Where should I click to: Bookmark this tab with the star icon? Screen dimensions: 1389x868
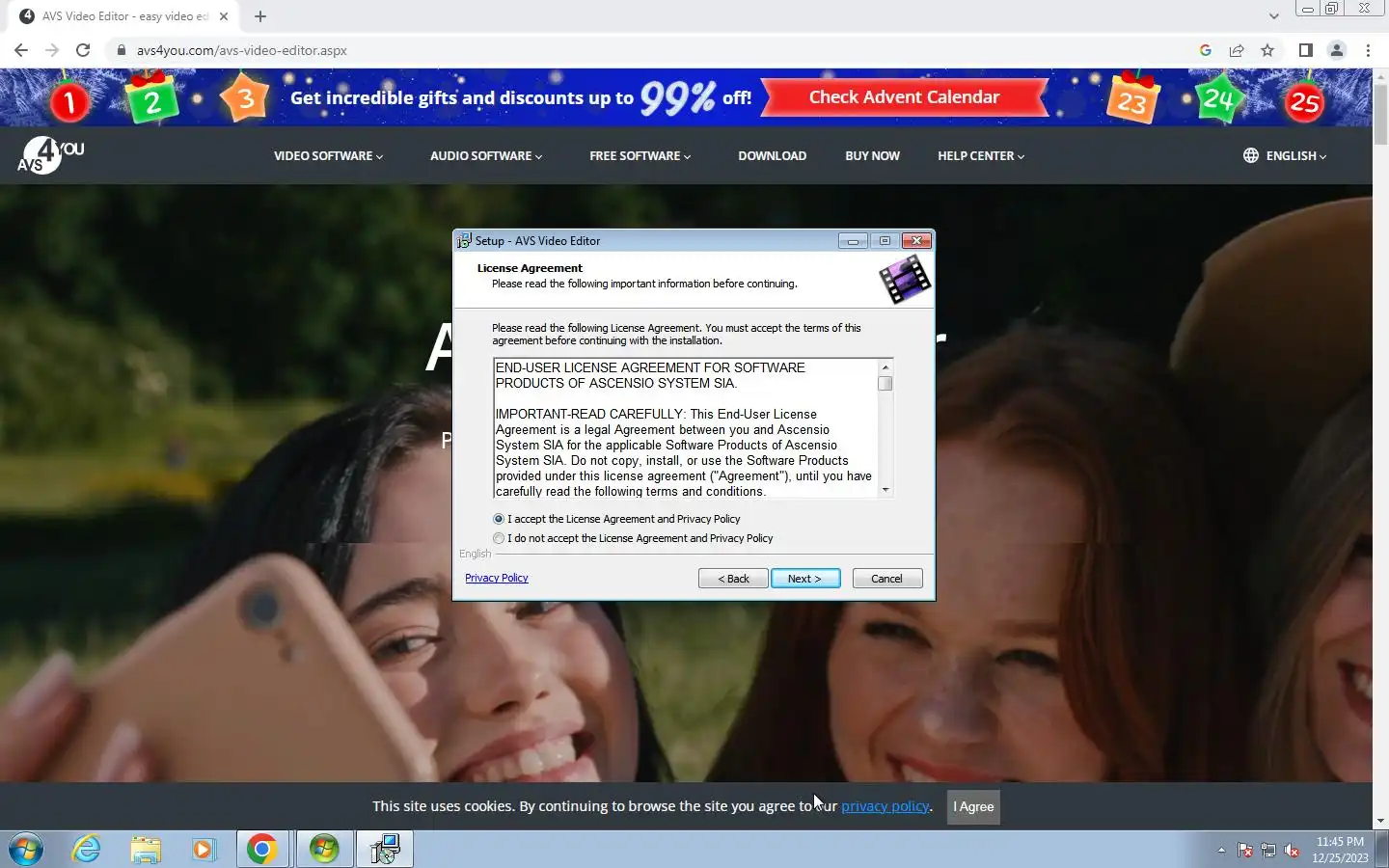tap(1267, 50)
